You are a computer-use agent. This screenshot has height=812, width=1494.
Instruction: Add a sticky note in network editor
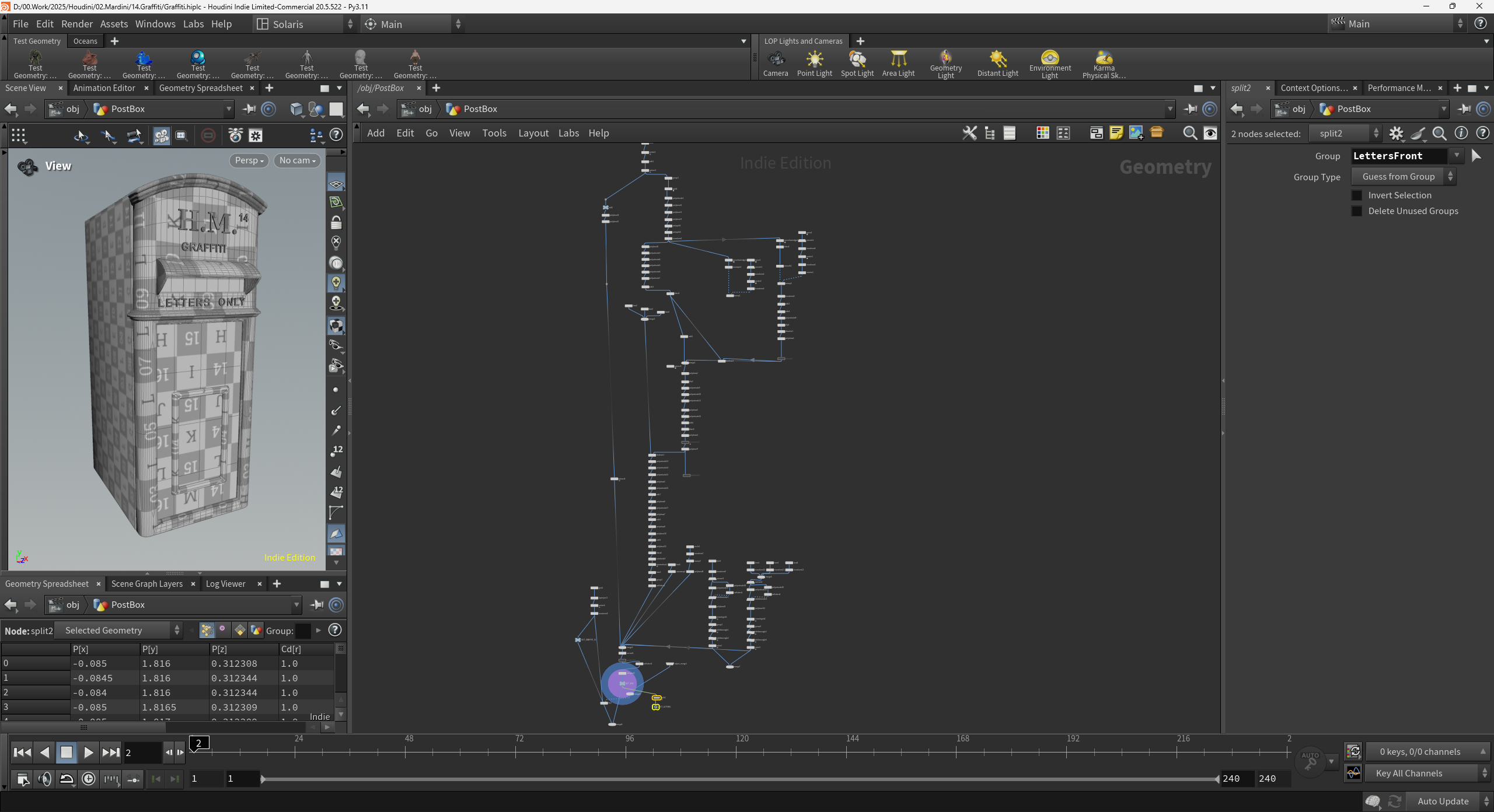pyautogui.click(x=1116, y=134)
